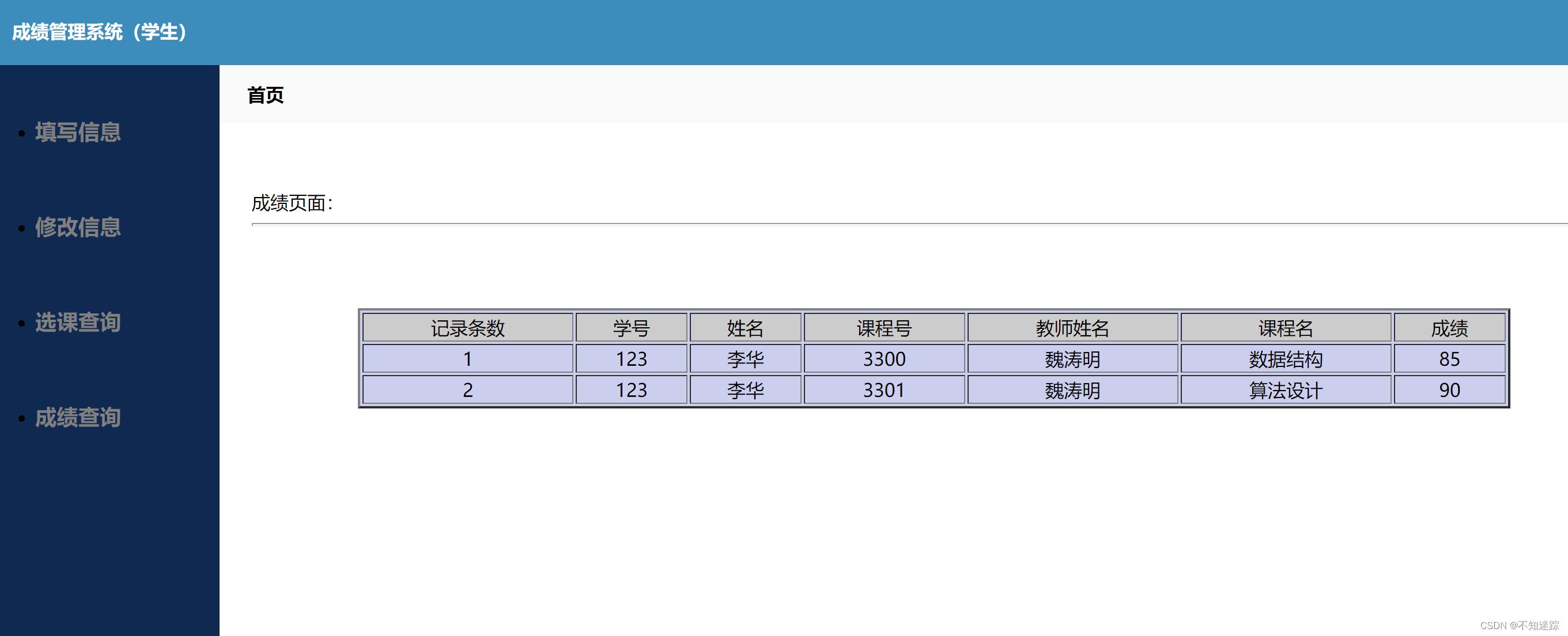This screenshot has width=1568, height=636.
Task: Click the 课程名 column header
Action: [1285, 328]
